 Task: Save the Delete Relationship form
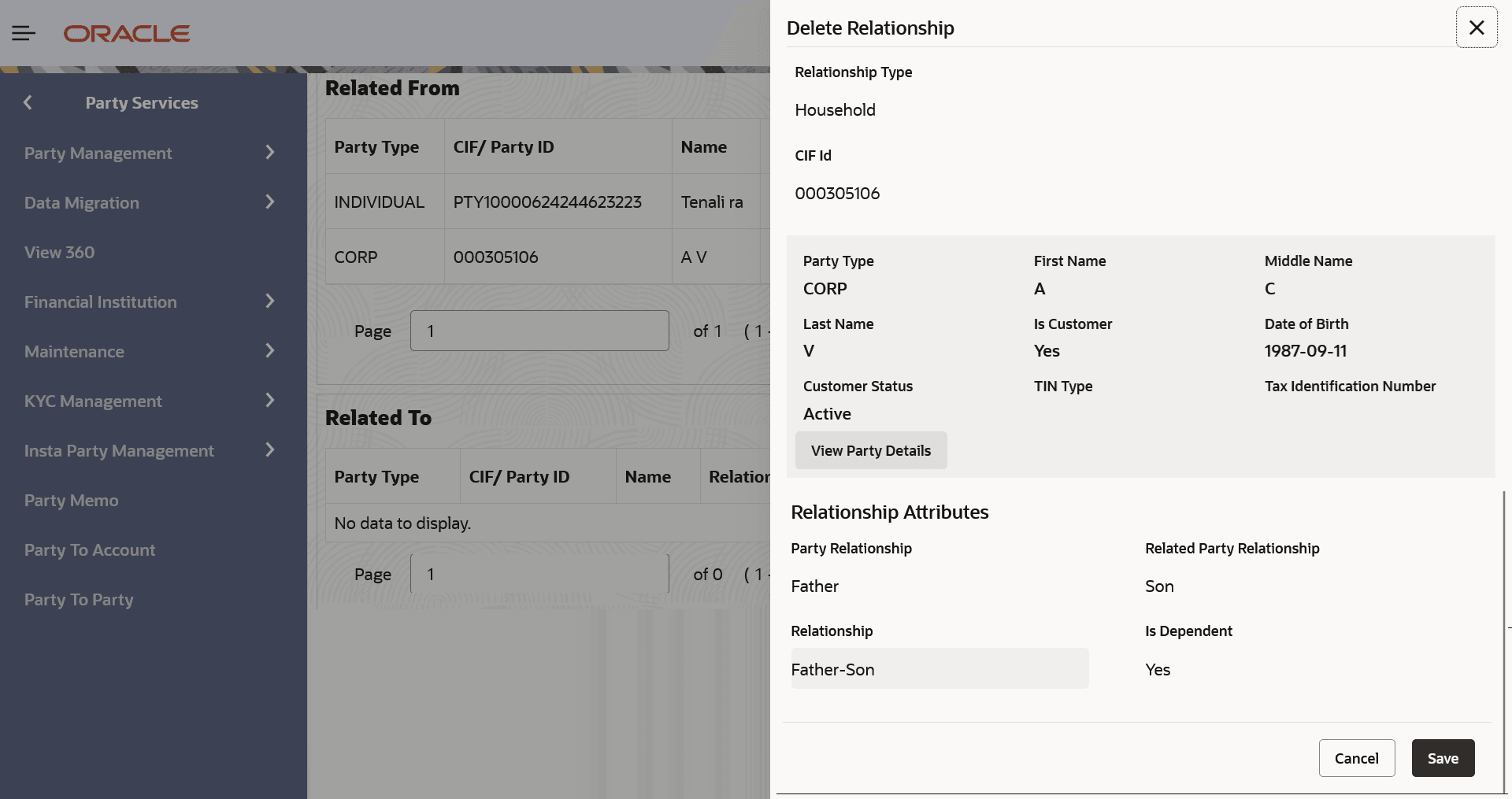1443,758
